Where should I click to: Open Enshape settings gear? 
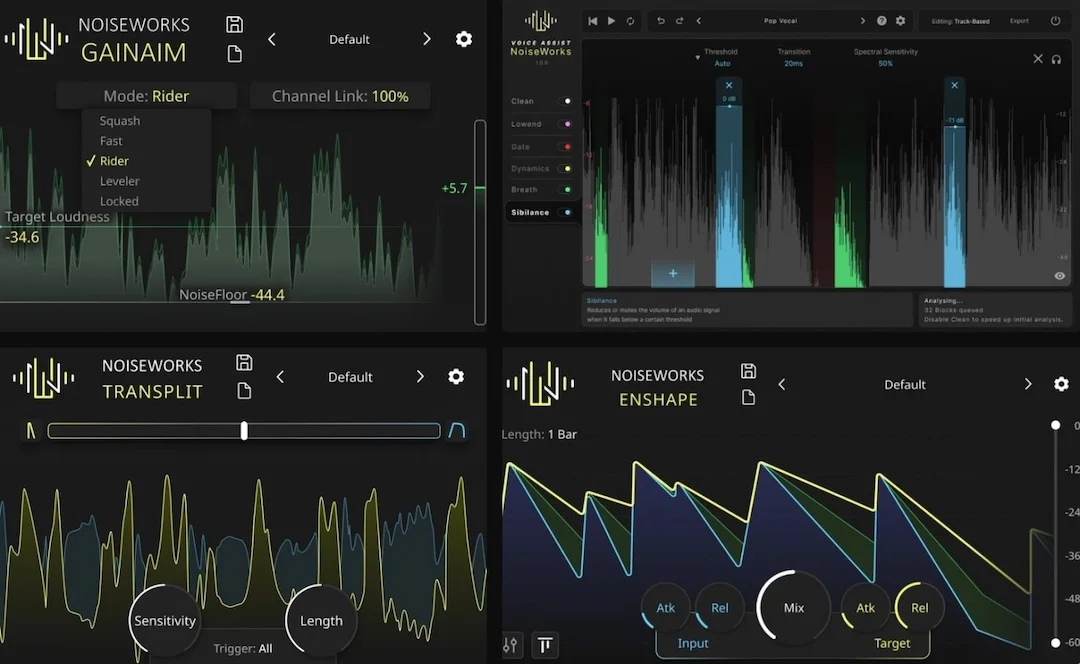pos(1061,384)
